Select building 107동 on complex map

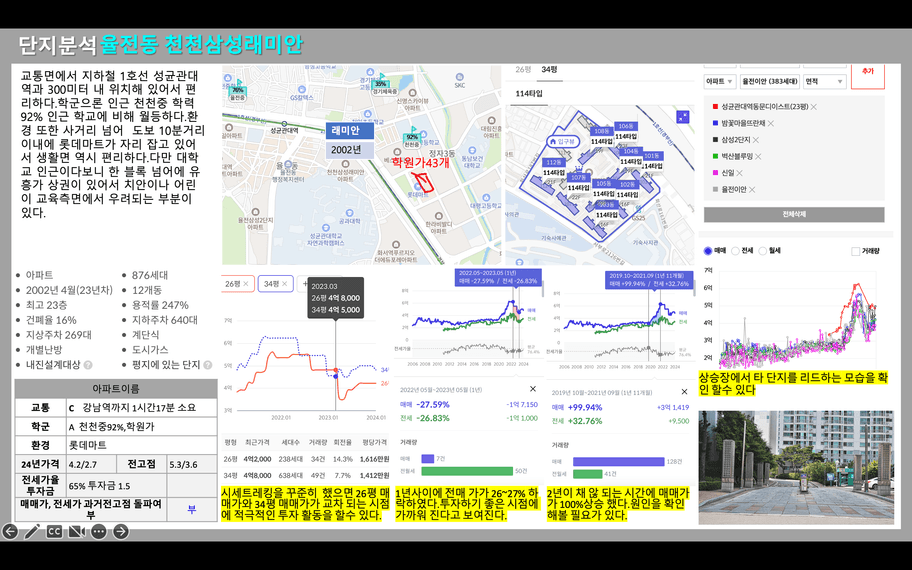578,177
